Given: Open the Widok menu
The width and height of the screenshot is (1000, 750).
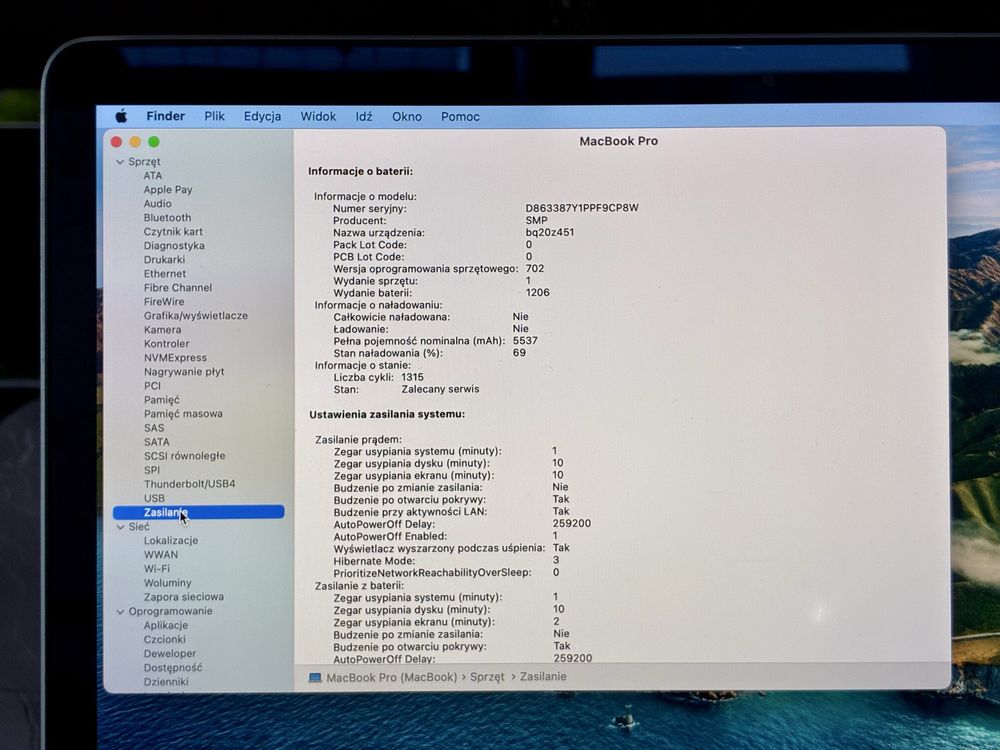Looking at the screenshot, I should (318, 117).
